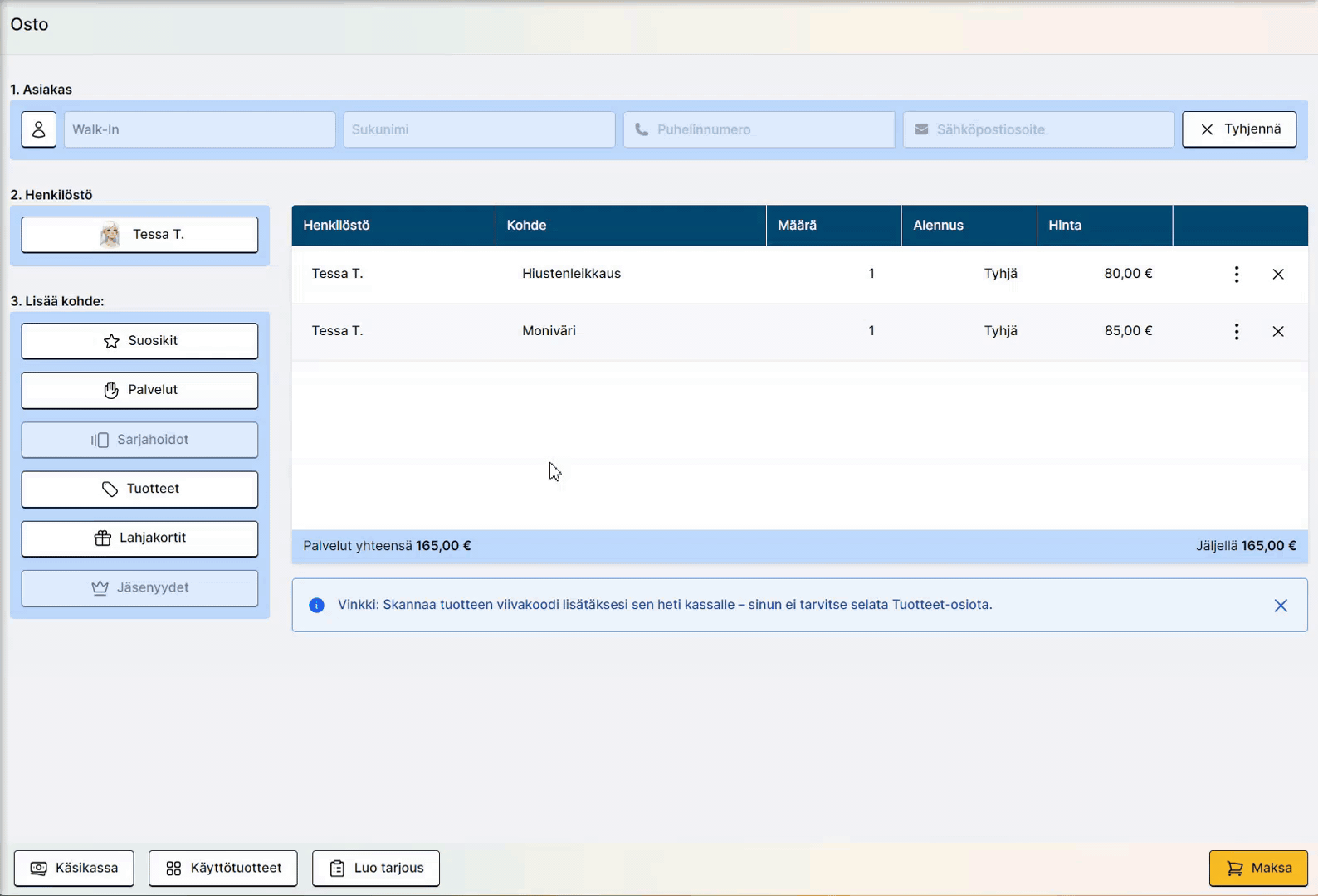Open Suosikit favorites
The width and height of the screenshot is (1318, 896).
tap(139, 341)
